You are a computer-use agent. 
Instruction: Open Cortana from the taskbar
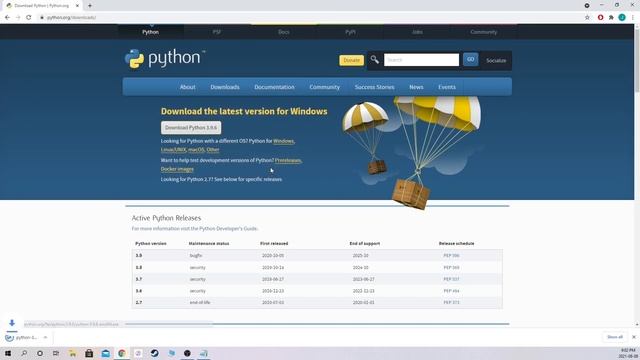[40, 353]
